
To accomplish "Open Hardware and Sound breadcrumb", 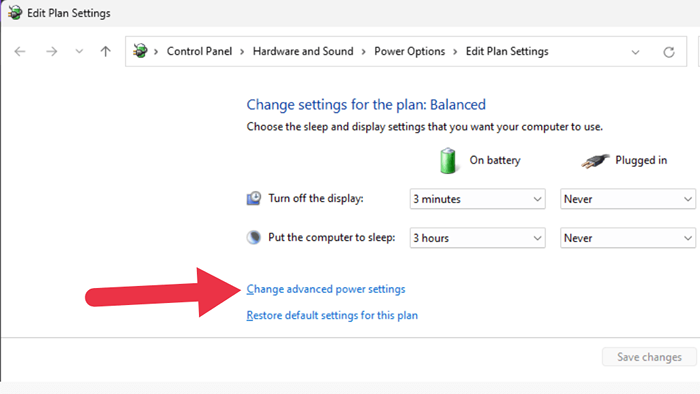I will (x=303, y=51).
